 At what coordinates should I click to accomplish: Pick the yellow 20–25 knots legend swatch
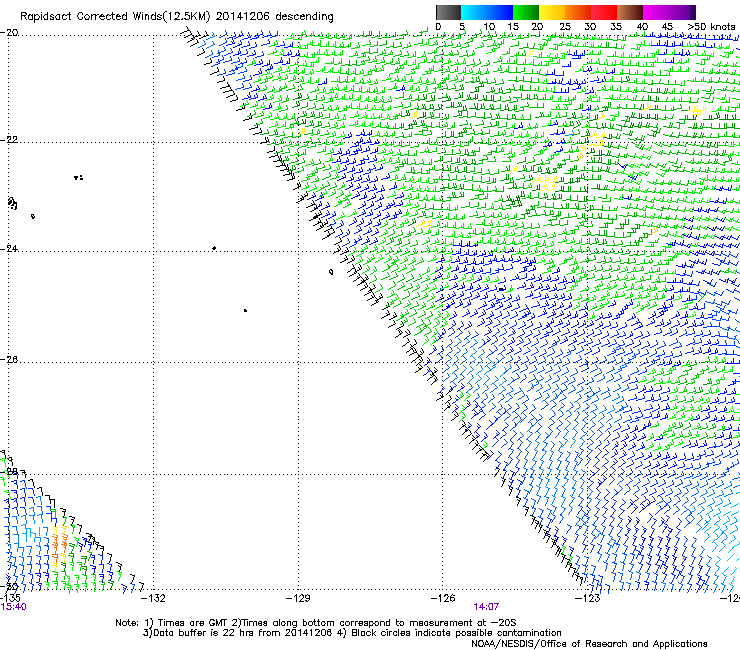pos(552,12)
